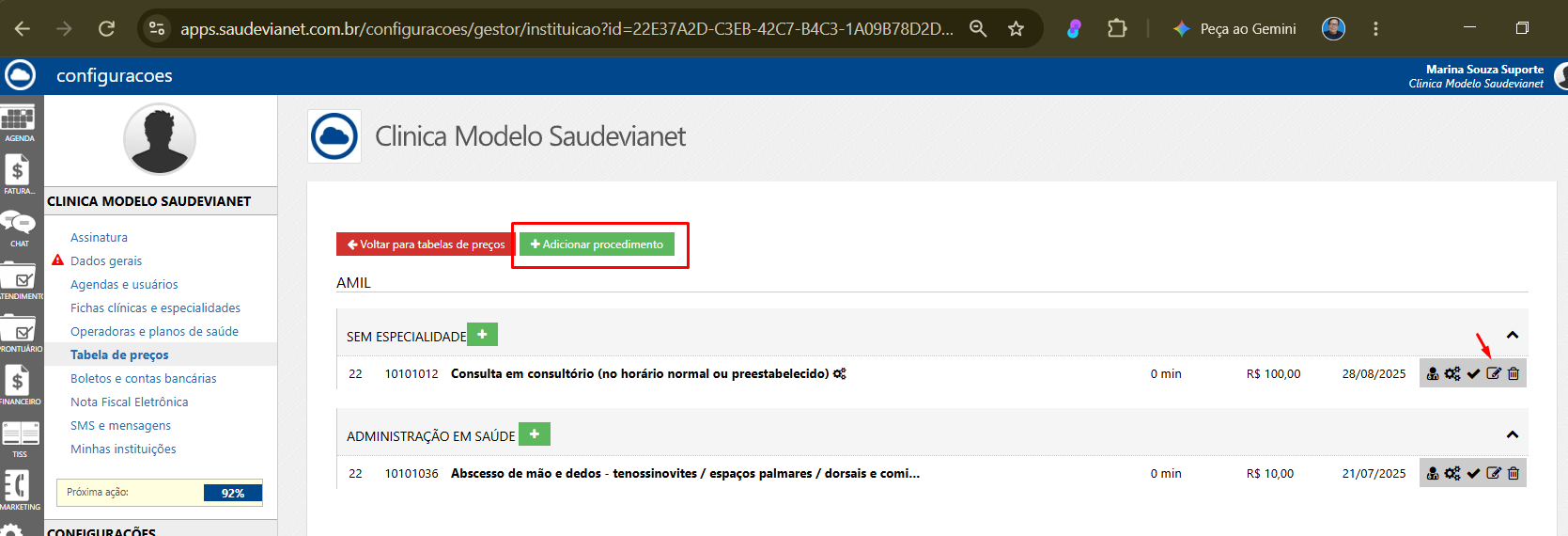1568x536 pixels.
Task: Click the R$ 100,00 price value
Action: [x=1273, y=373]
